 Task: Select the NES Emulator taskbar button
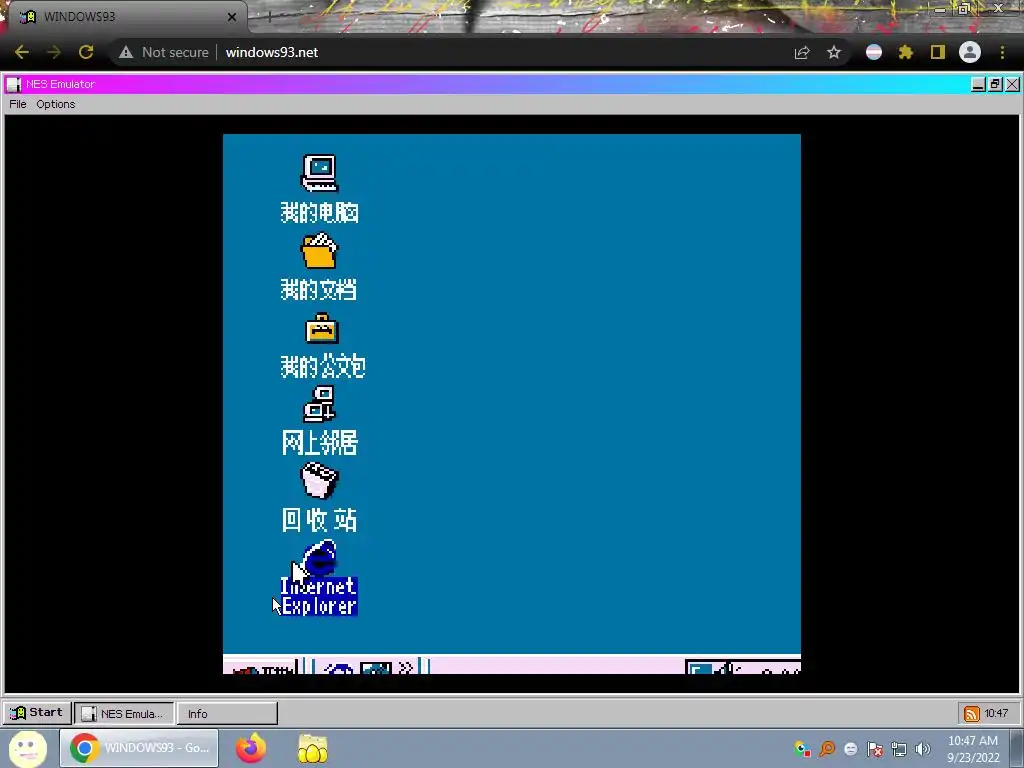click(124, 713)
